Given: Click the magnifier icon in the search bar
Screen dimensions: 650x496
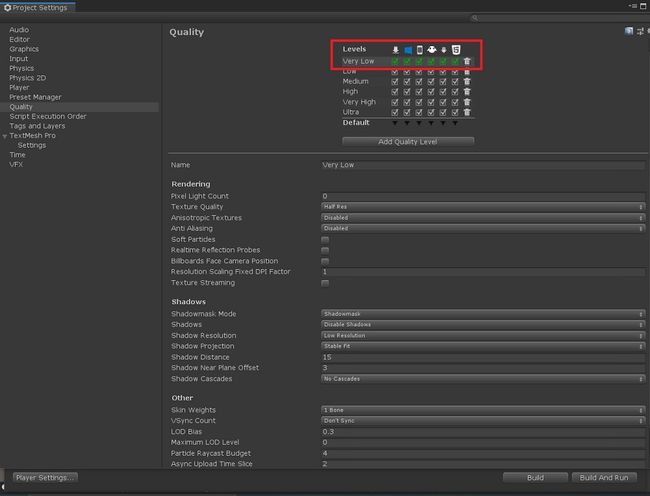Looking at the screenshot, I should [x=475, y=18].
